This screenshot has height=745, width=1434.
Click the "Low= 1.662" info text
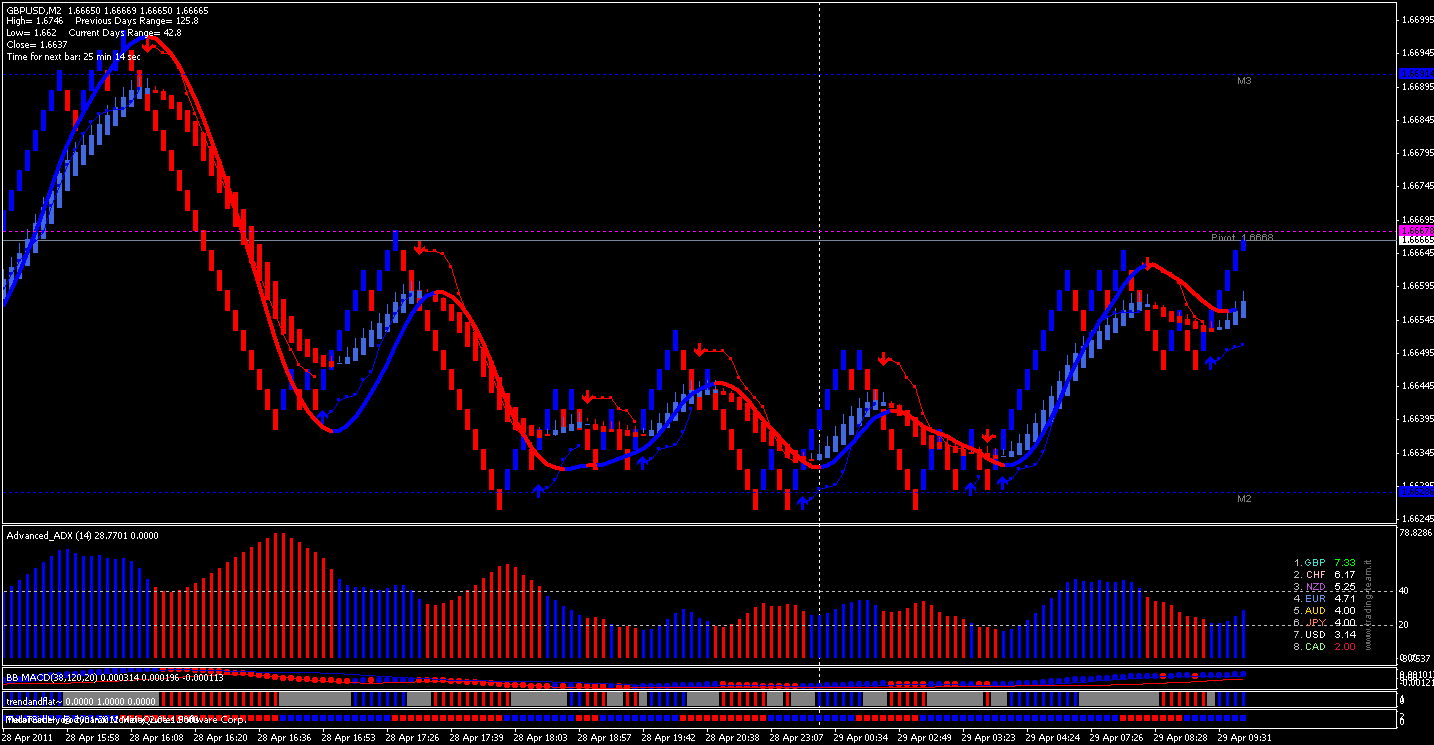(31, 33)
